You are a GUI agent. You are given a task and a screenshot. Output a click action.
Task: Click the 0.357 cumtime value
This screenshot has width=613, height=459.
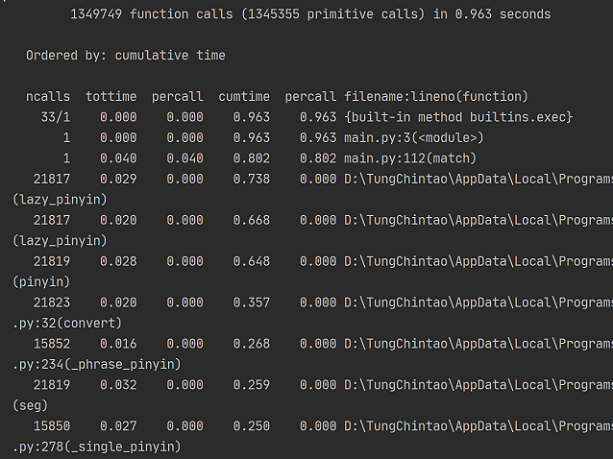coord(251,302)
